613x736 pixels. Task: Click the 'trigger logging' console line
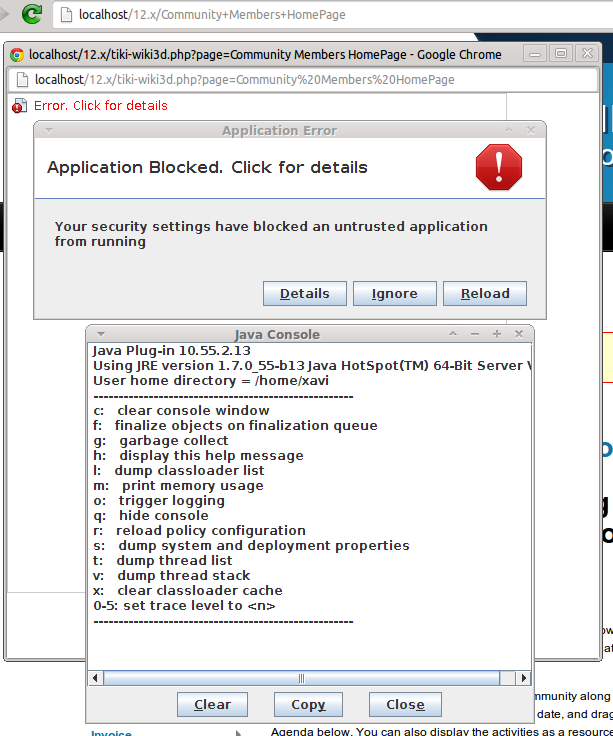[x=159, y=501]
